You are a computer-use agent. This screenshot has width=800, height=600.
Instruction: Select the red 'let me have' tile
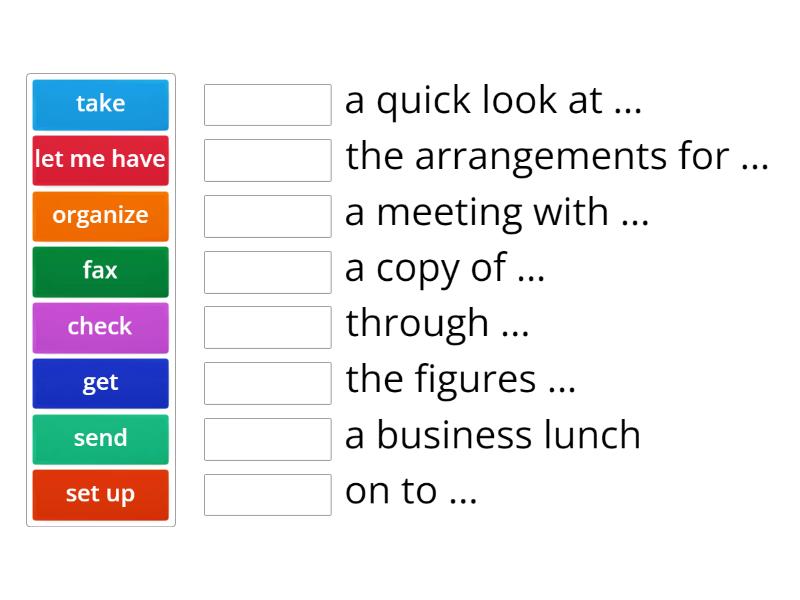100,159
